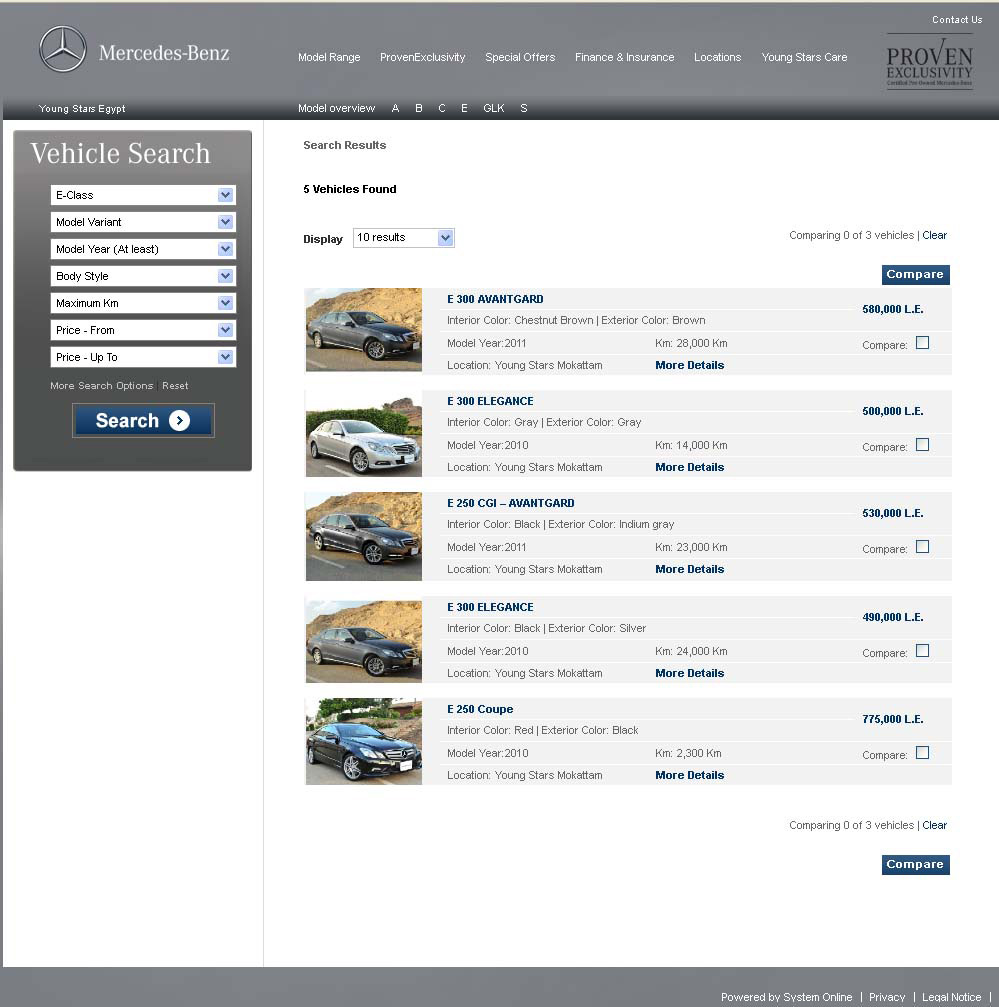Open the E 300 AVANTGARD car photo

364,329
